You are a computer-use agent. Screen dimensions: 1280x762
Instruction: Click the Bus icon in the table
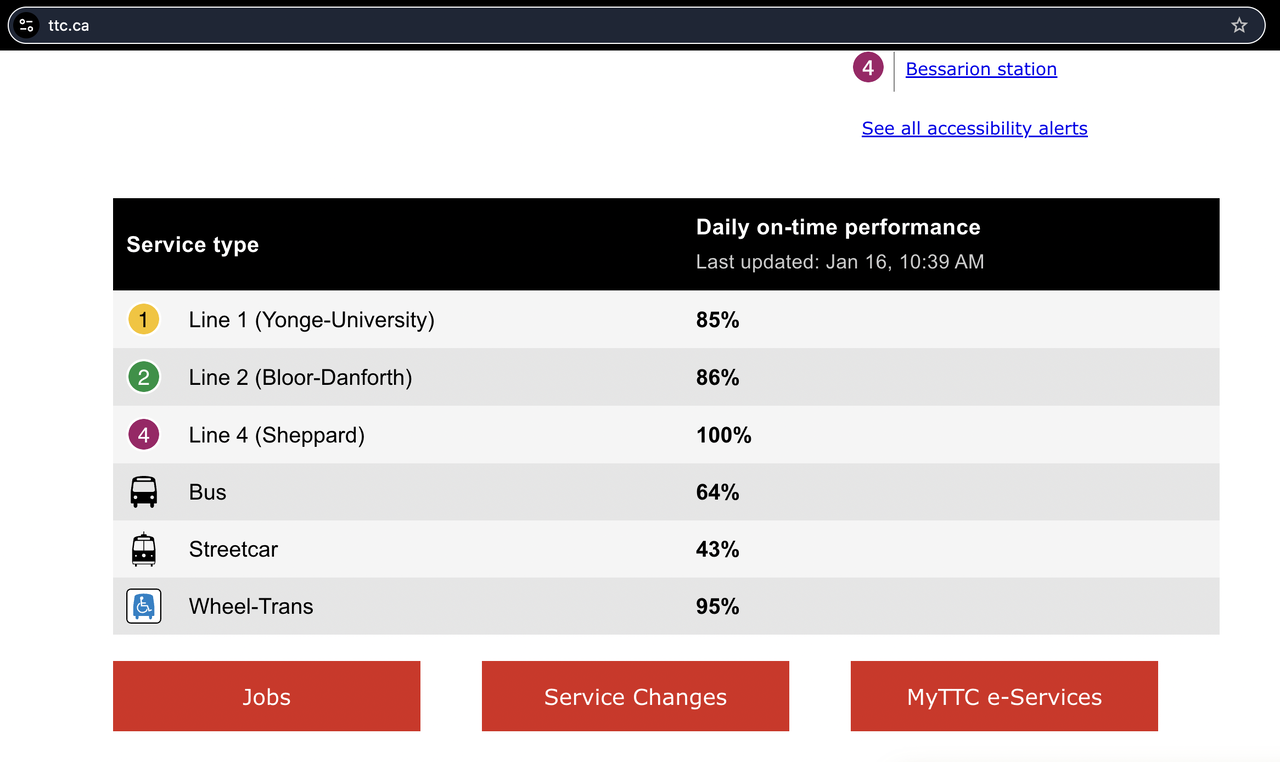(144, 492)
